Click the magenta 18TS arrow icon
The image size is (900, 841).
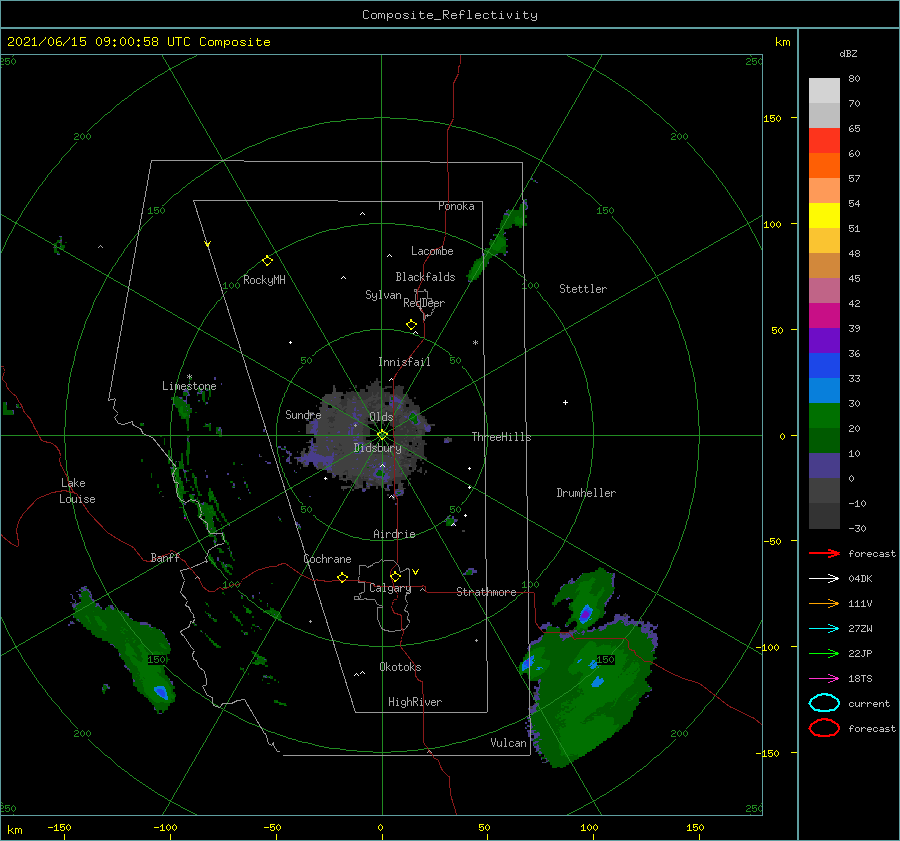click(x=824, y=679)
